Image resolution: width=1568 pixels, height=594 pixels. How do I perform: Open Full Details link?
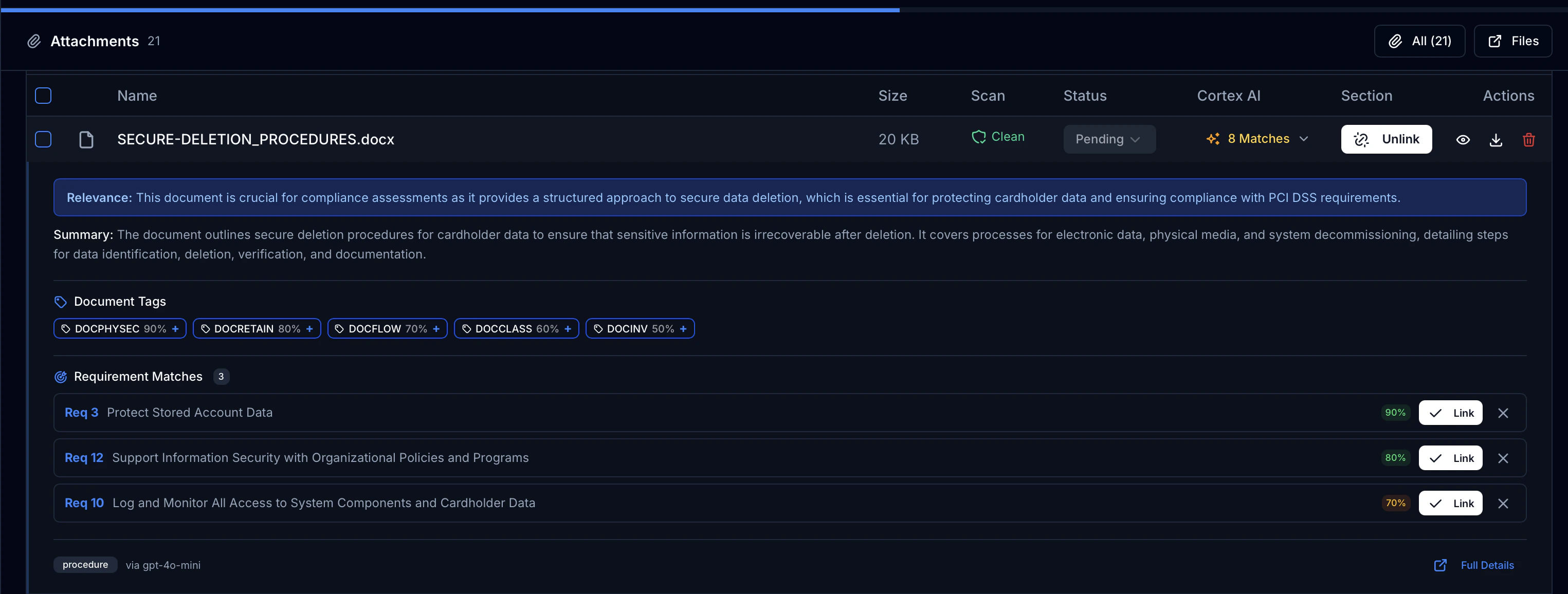[1488, 565]
